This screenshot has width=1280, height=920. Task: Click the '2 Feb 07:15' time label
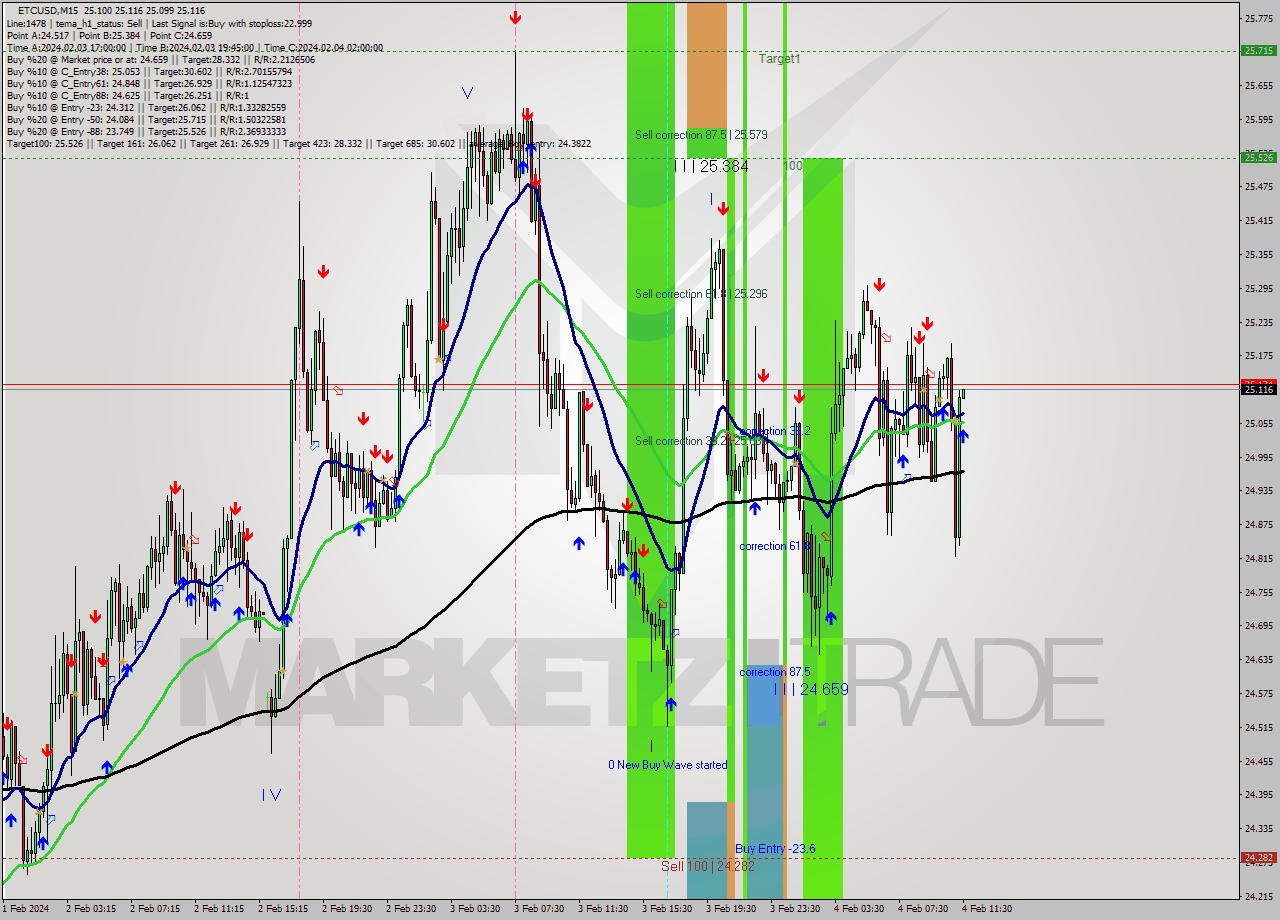[x=155, y=909]
